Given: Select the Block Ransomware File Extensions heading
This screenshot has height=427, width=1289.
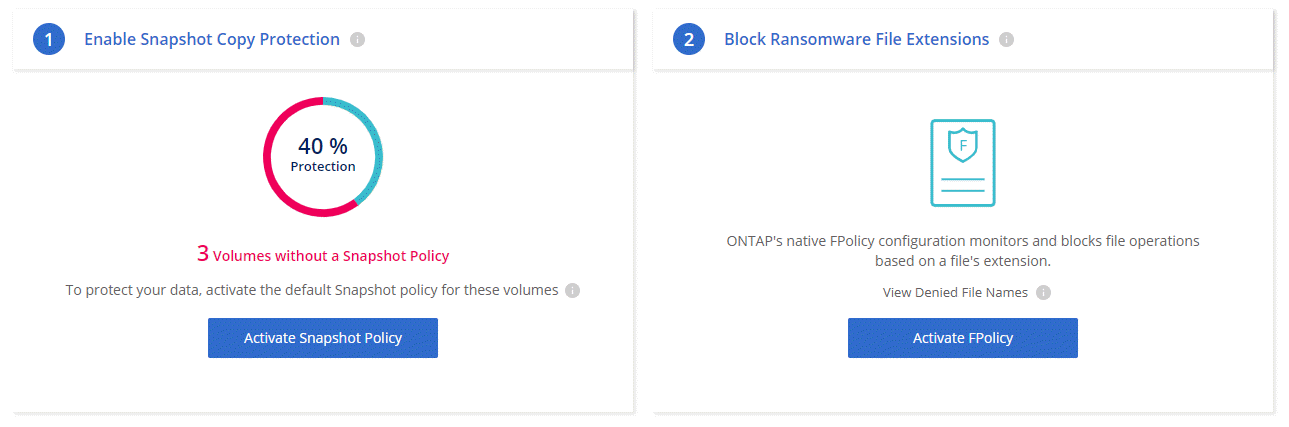Looking at the screenshot, I should [x=857, y=40].
